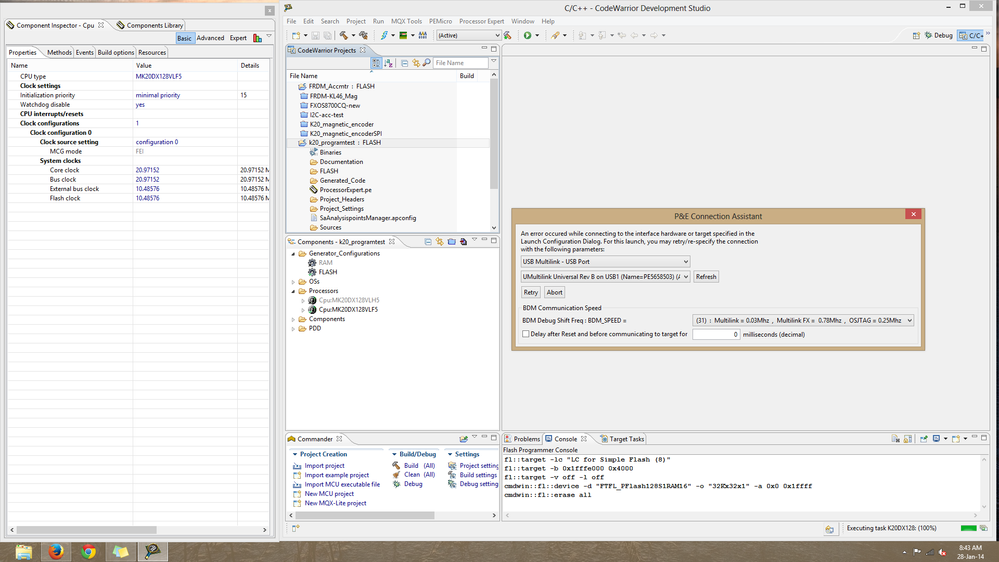Expand the PDD folder in Components view
The width and height of the screenshot is (999, 562).
[x=293, y=329]
